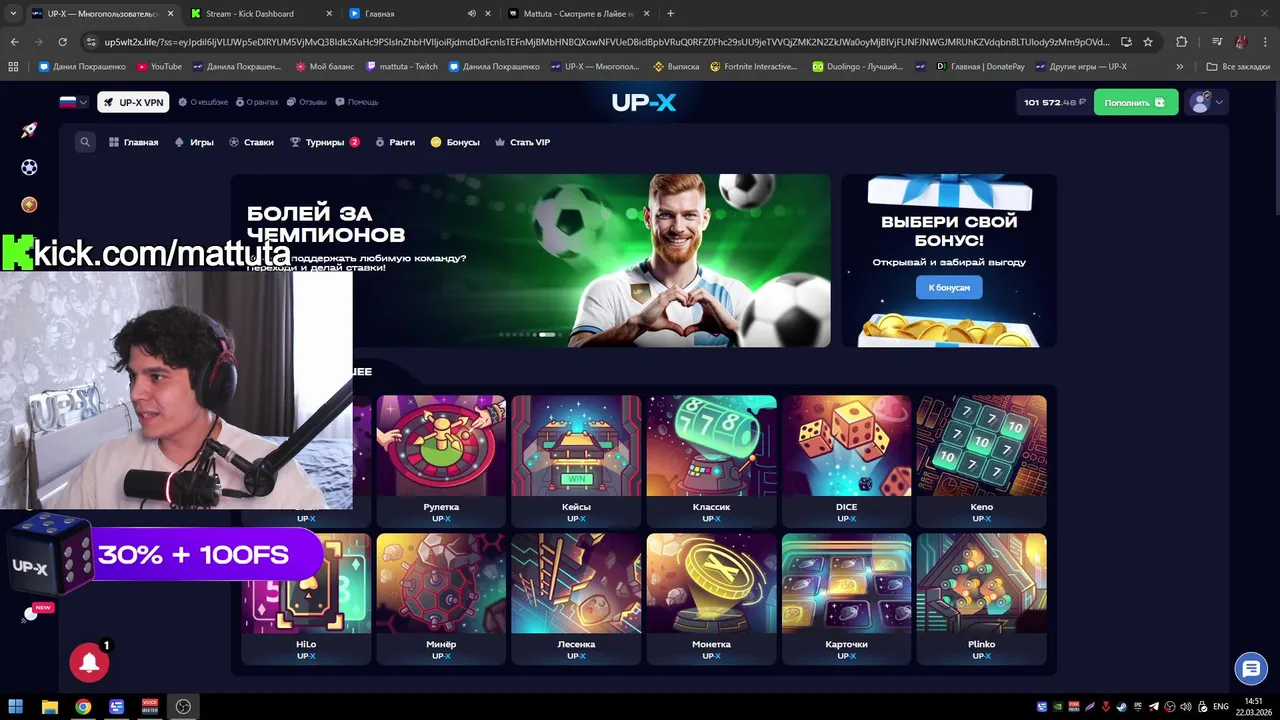Open the support chat bubble
The height and width of the screenshot is (720, 1280).
click(1250, 668)
